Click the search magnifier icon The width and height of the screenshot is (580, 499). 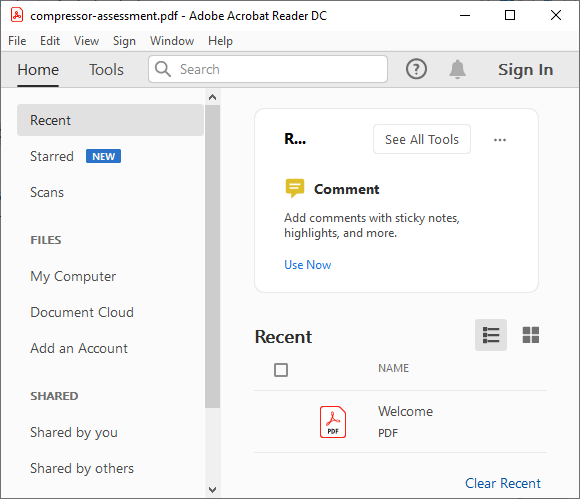click(x=163, y=69)
